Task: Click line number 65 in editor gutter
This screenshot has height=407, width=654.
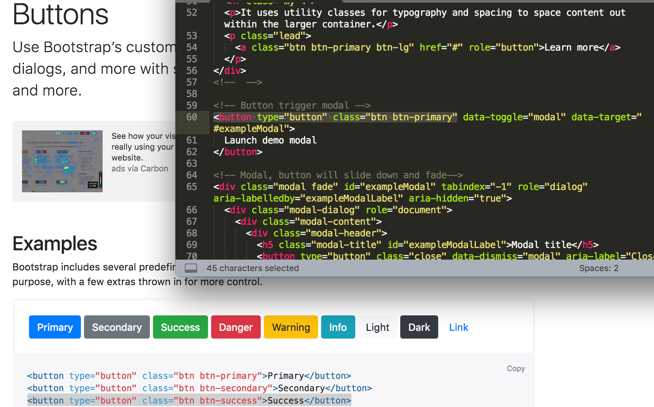Action: [x=191, y=186]
